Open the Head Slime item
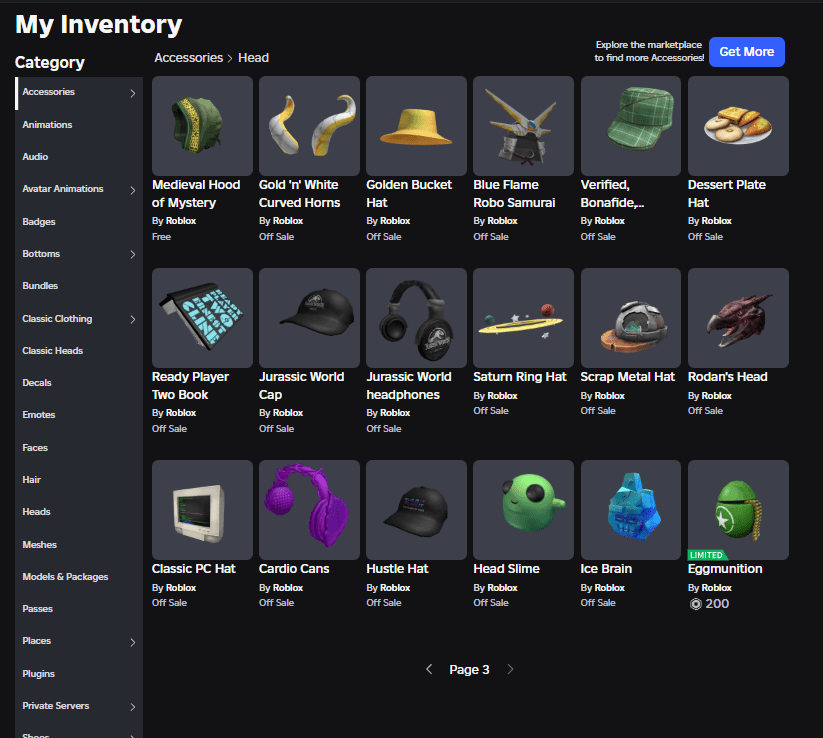The image size is (823, 738). coord(523,510)
